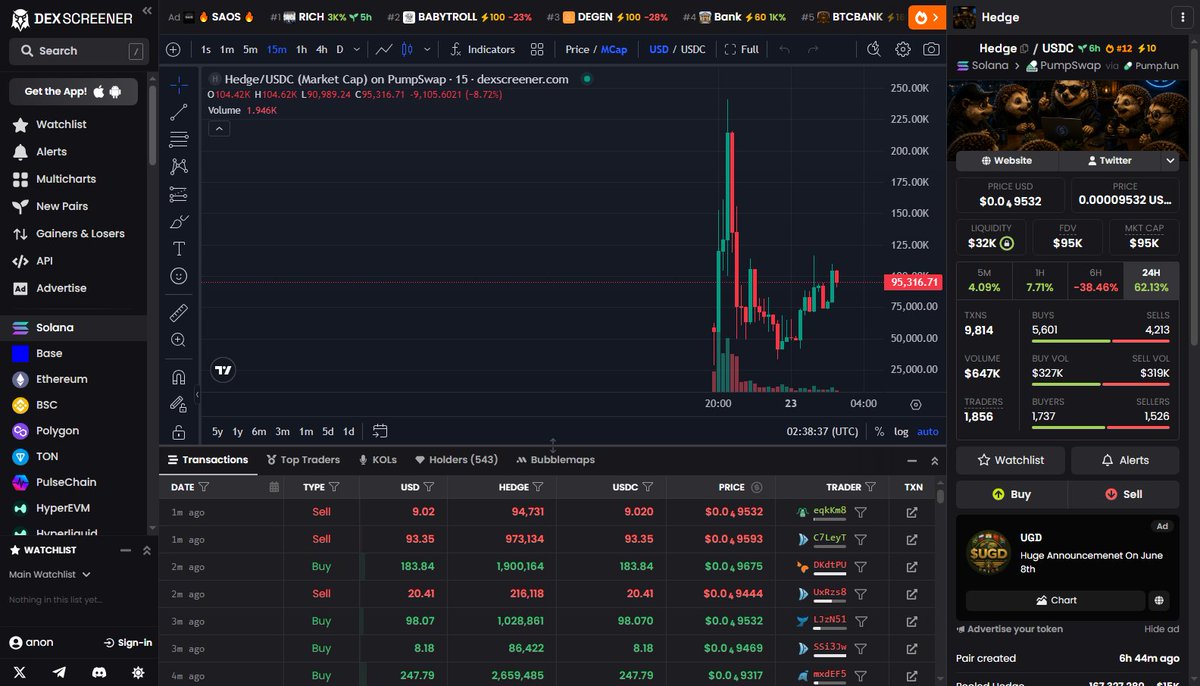Expand more socials dropdown next to Twitter

coord(1170,160)
